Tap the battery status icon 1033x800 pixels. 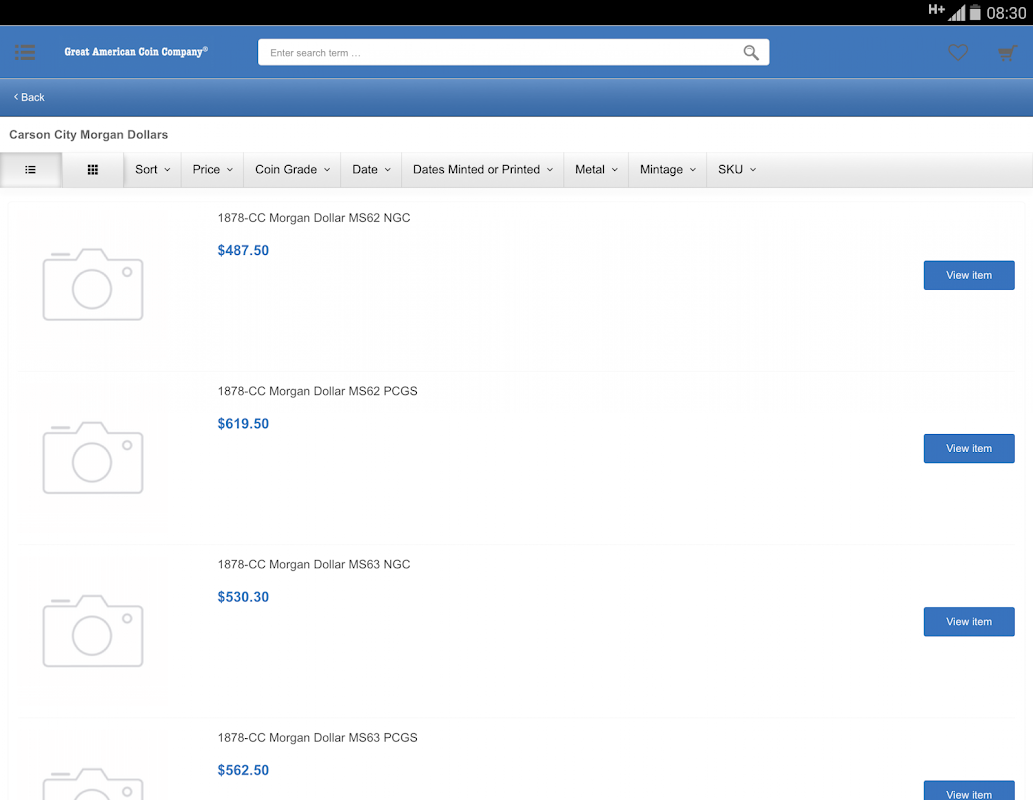pyautogui.click(x=975, y=13)
